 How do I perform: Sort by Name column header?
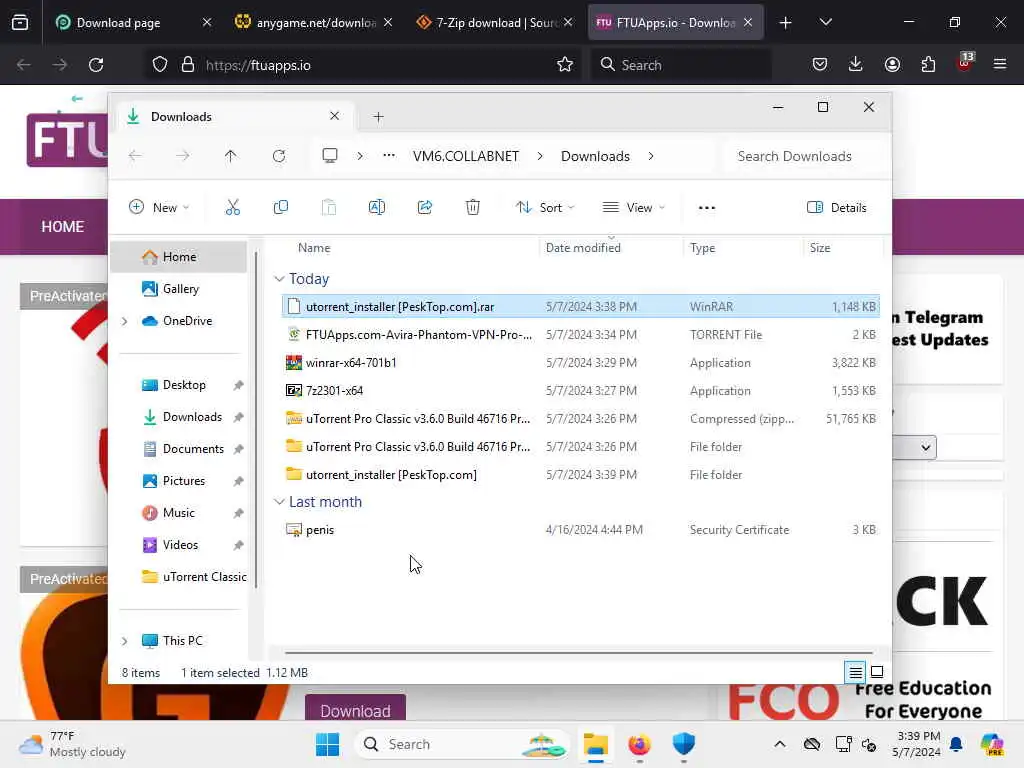[314, 248]
